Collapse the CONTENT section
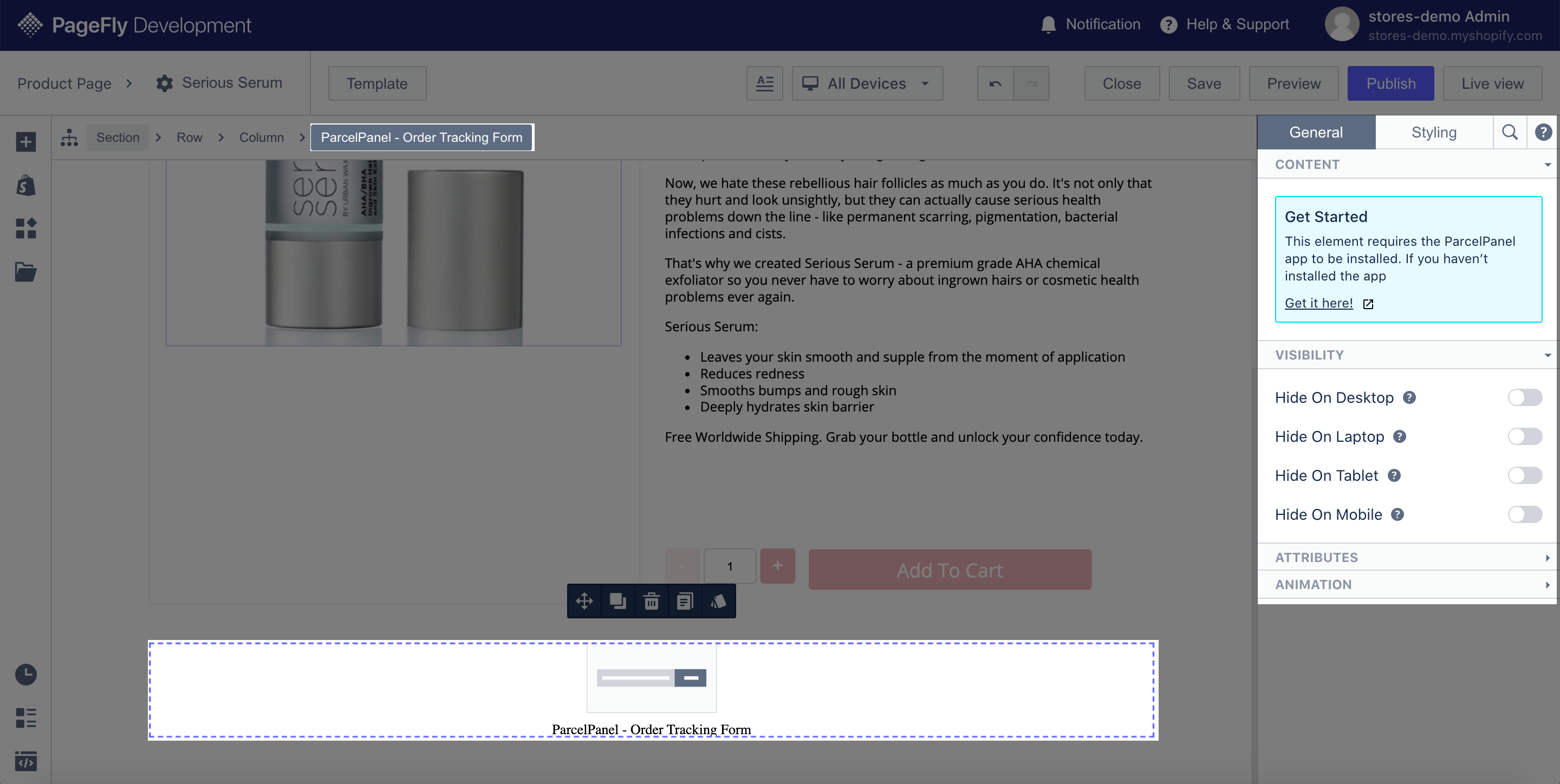1560x784 pixels. coord(1407,164)
